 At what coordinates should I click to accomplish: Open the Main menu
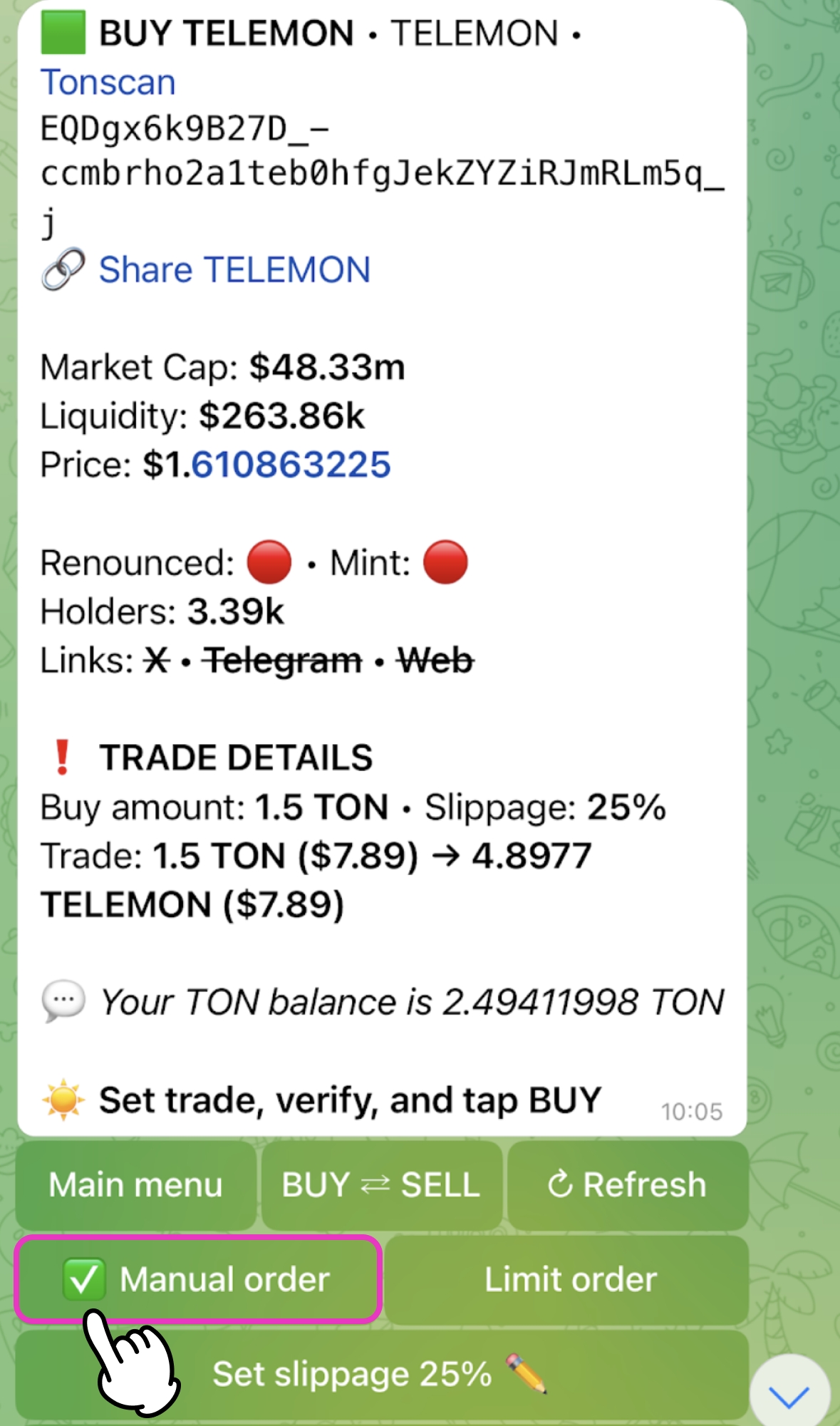(135, 1185)
